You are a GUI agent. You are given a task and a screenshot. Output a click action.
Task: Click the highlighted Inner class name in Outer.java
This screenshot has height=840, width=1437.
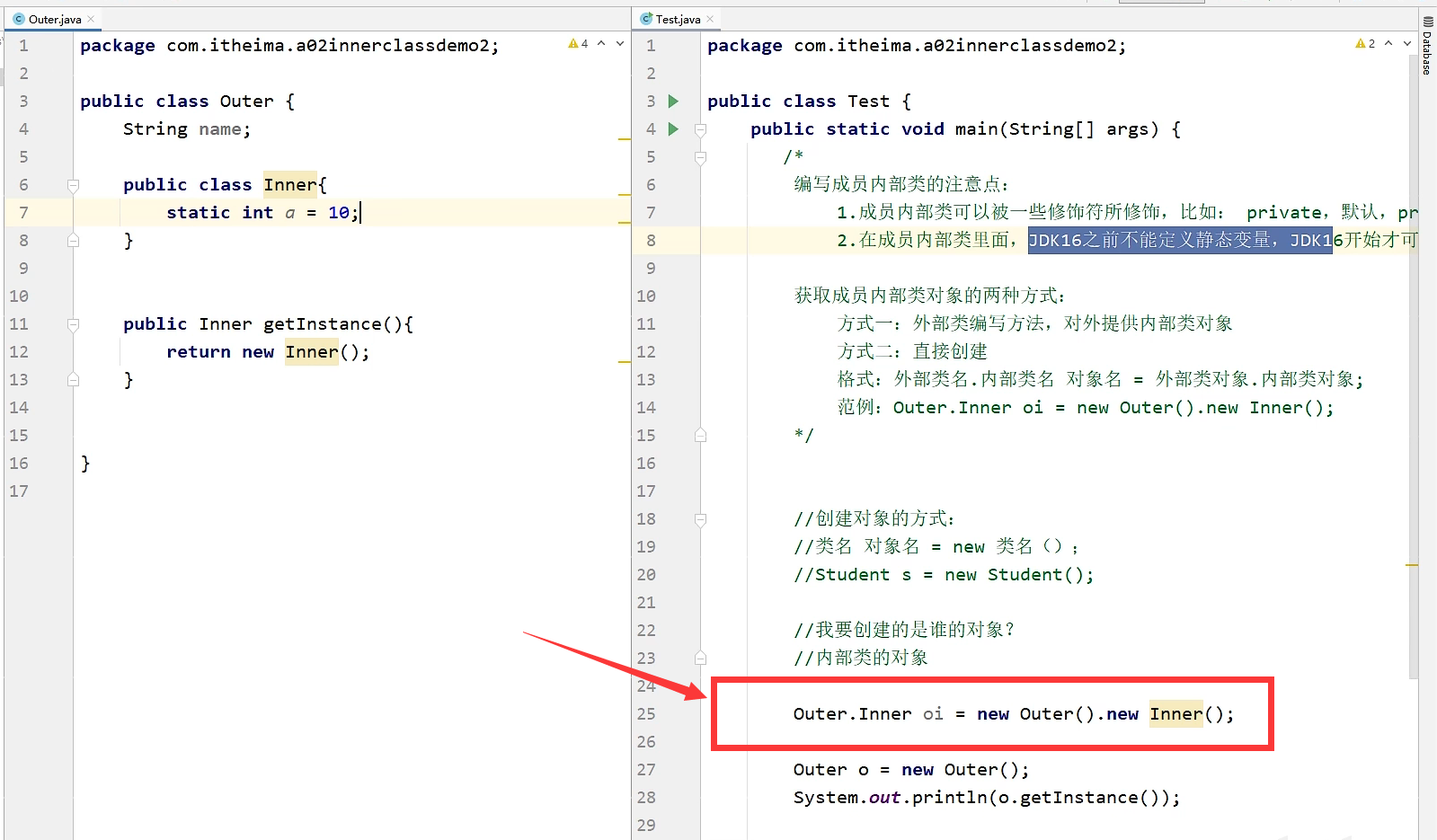pyautogui.click(x=289, y=185)
